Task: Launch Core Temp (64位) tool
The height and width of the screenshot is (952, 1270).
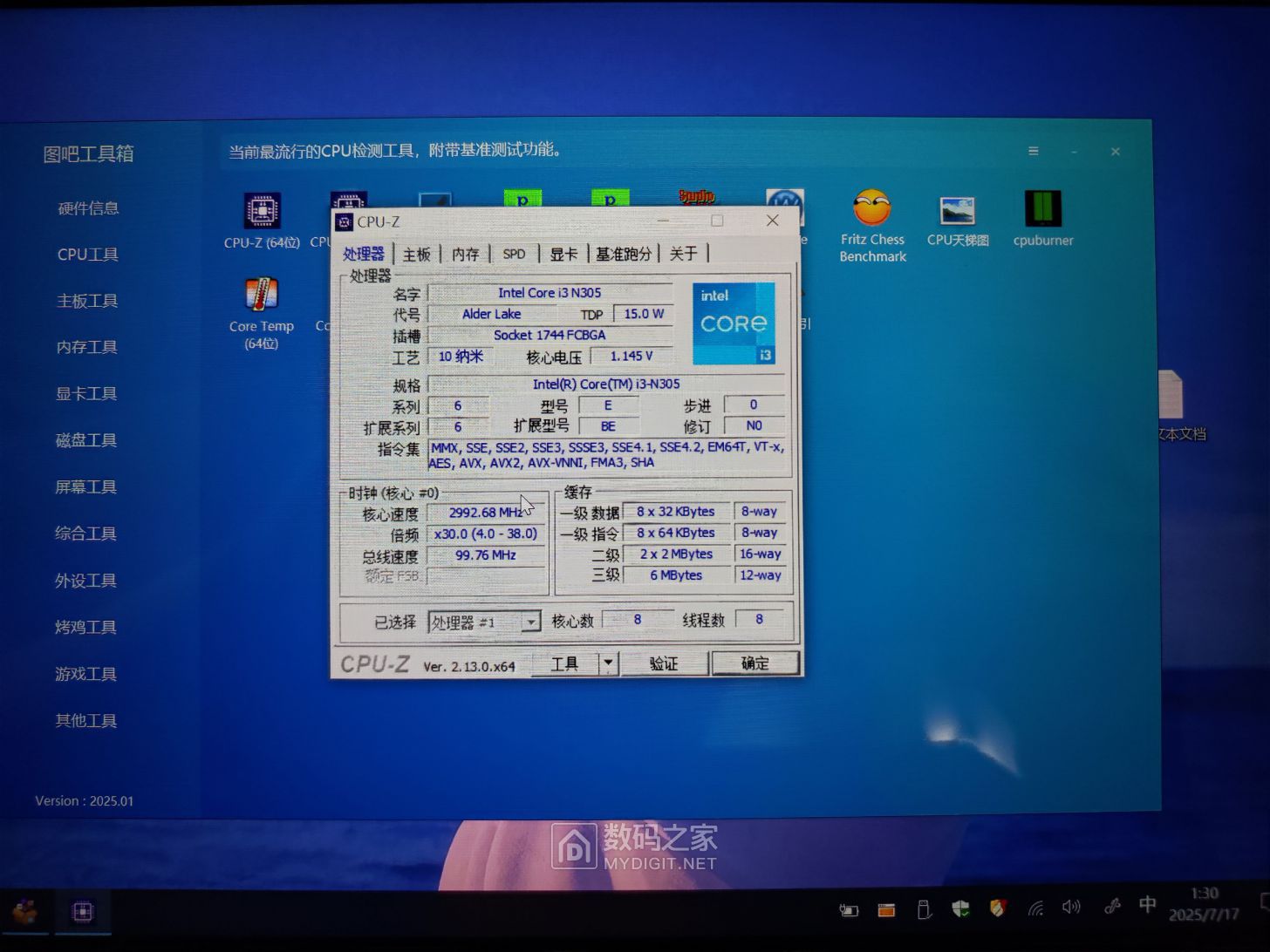Action: 261,314
